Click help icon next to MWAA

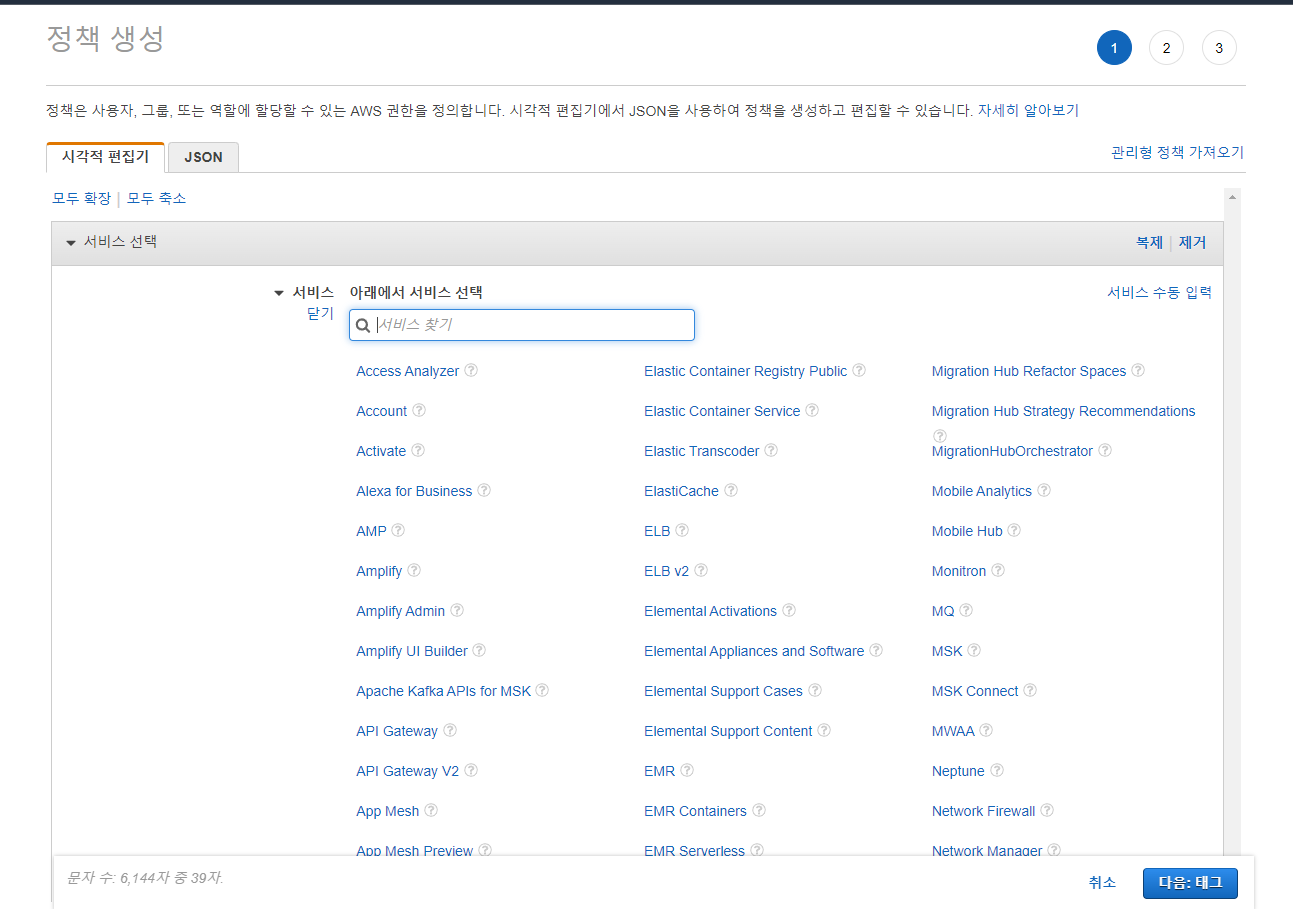tap(986, 730)
